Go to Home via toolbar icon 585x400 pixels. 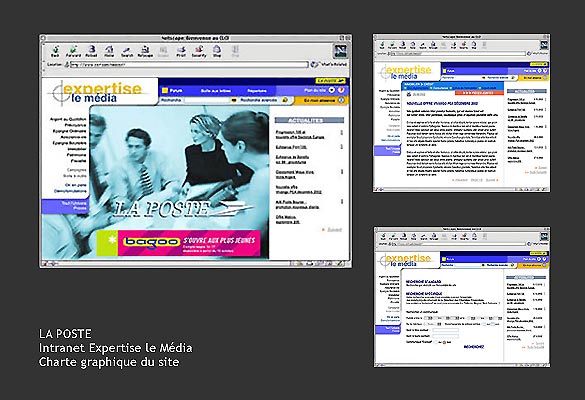(109, 51)
